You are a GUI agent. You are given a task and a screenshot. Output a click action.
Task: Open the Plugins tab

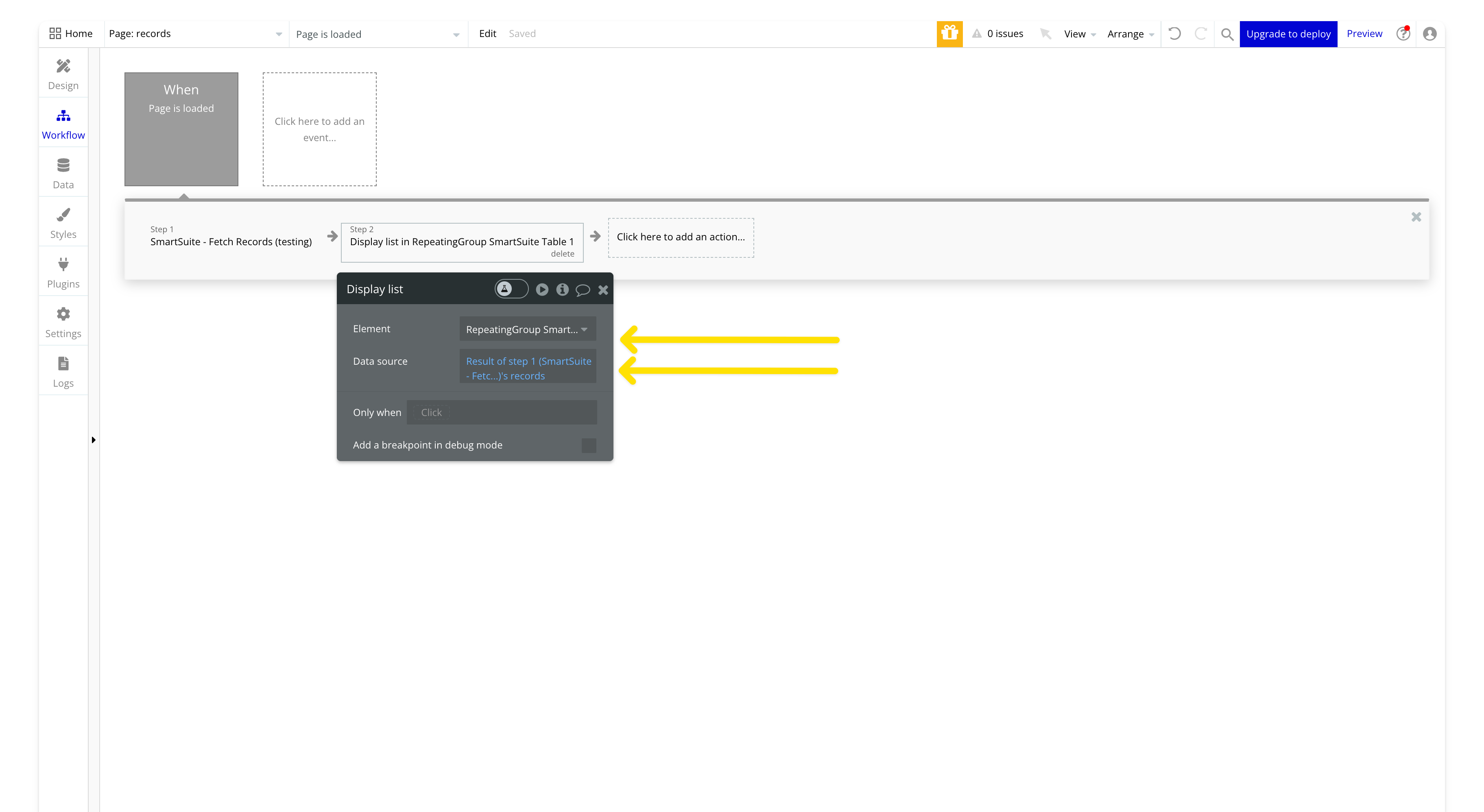(x=63, y=272)
